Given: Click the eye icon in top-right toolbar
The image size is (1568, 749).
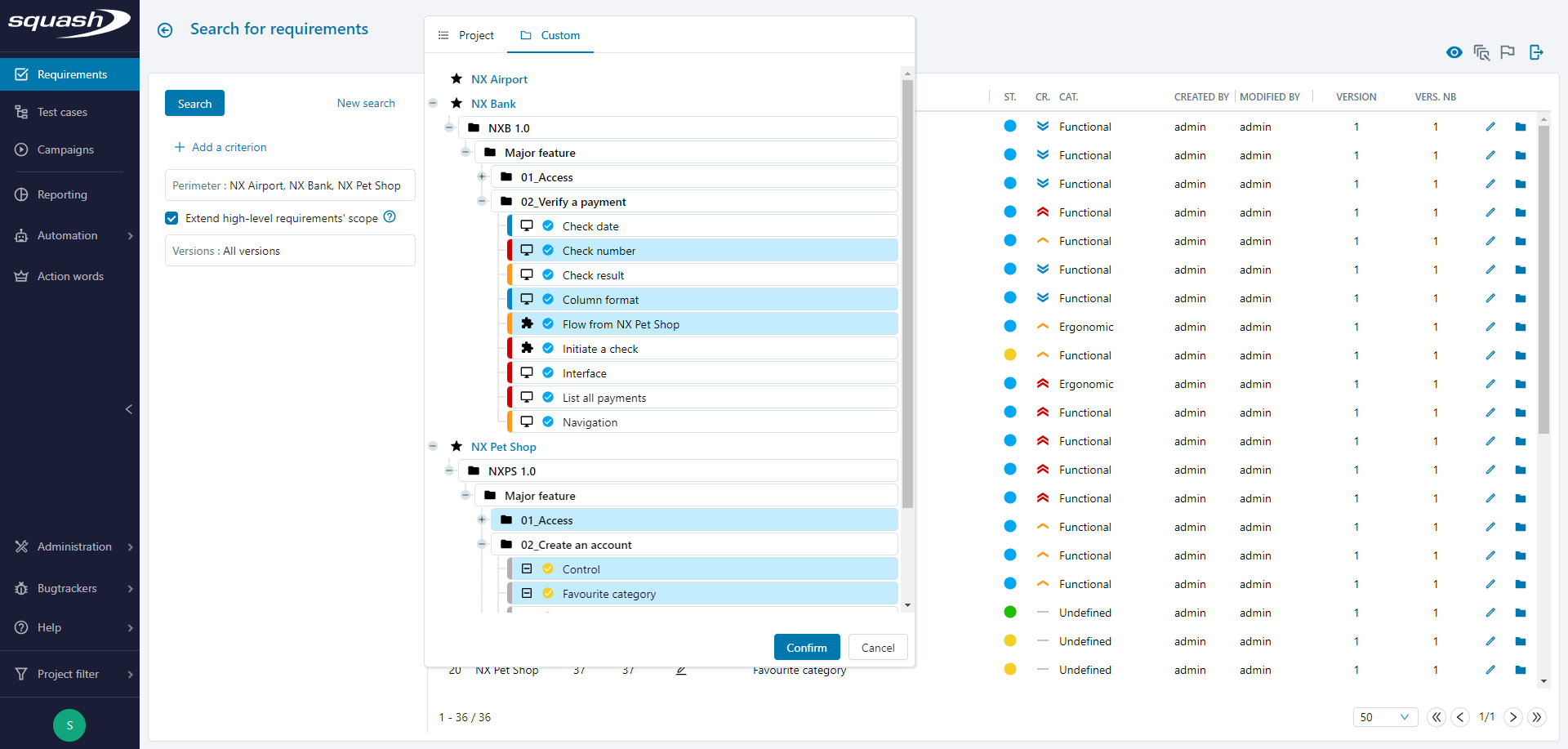Looking at the screenshot, I should [x=1454, y=52].
